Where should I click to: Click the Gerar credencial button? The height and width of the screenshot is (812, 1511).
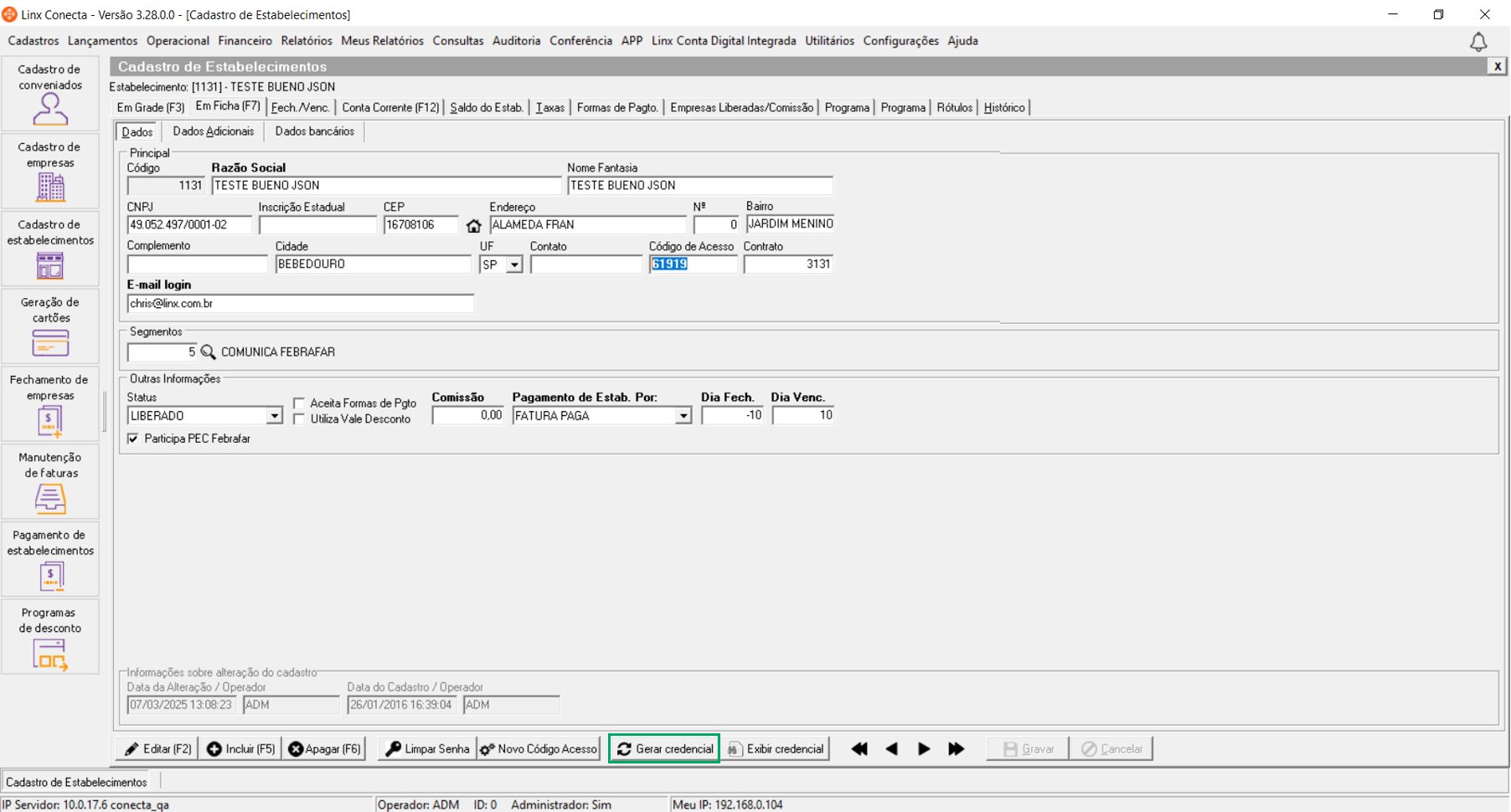[665, 749]
